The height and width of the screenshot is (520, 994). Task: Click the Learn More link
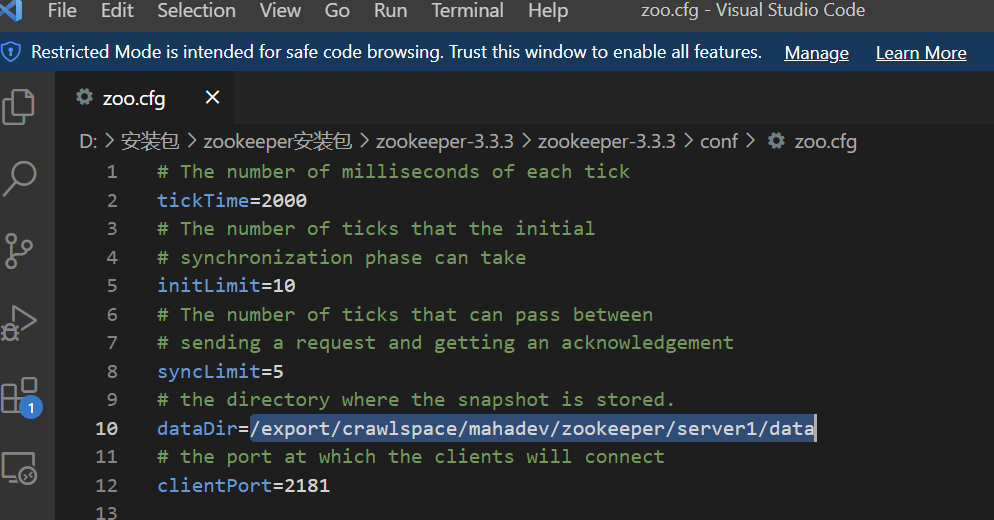click(x=921, y=53)
